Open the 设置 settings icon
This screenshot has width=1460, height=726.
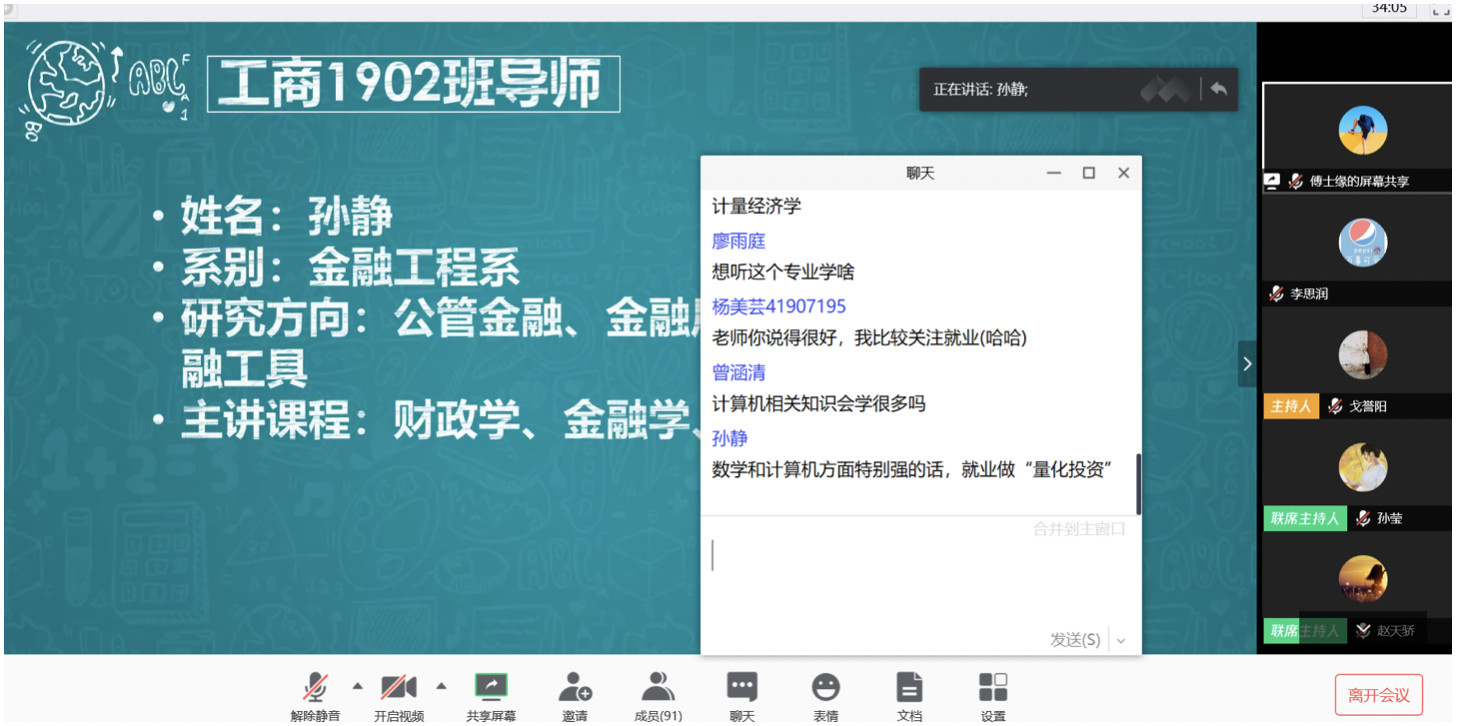click(x=993, y=687)
